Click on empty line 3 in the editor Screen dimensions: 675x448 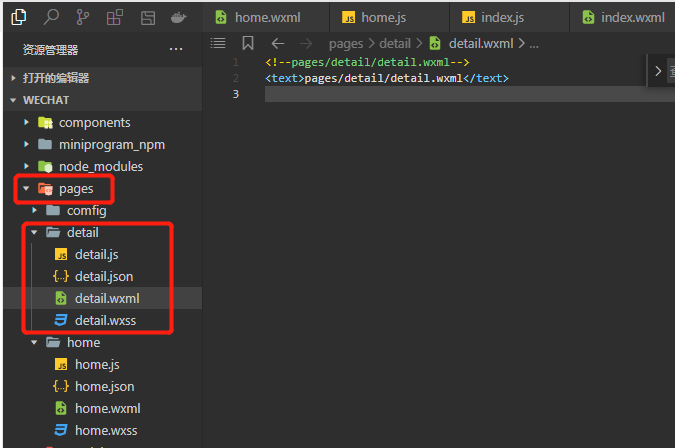point(450,94)
